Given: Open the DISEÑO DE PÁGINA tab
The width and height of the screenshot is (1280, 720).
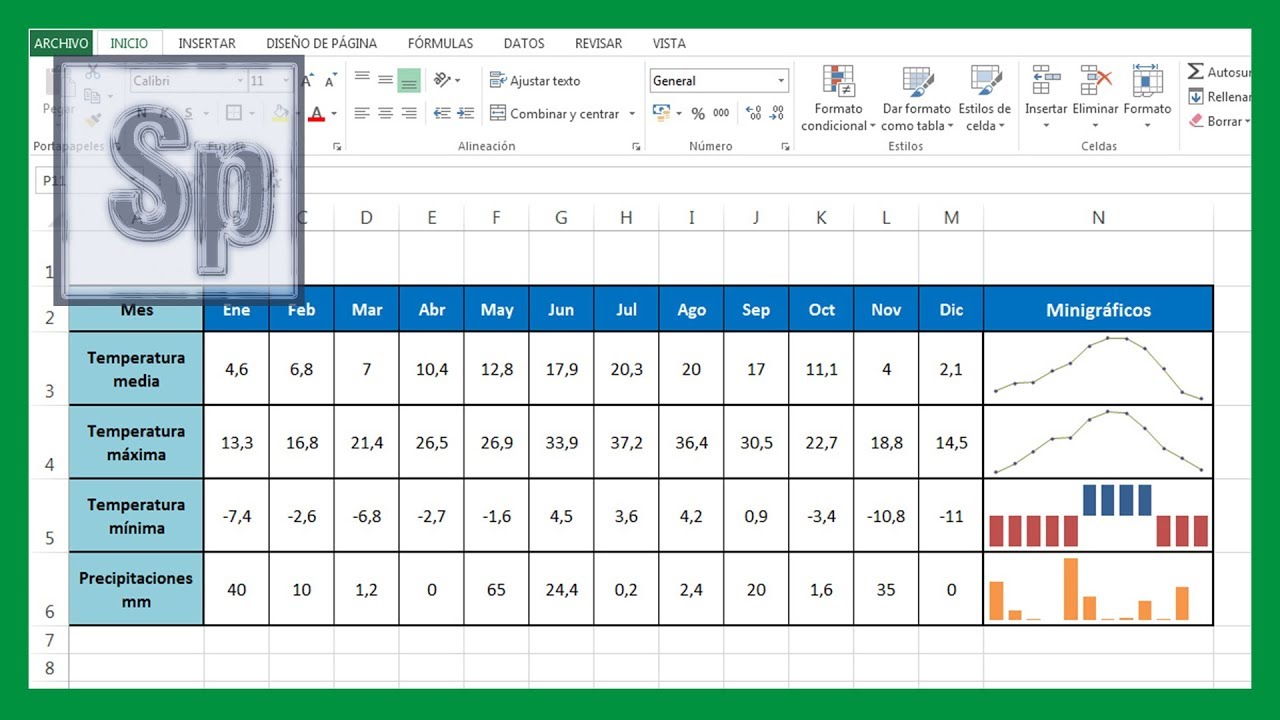Looking at the screenshot, I should 322,43.
